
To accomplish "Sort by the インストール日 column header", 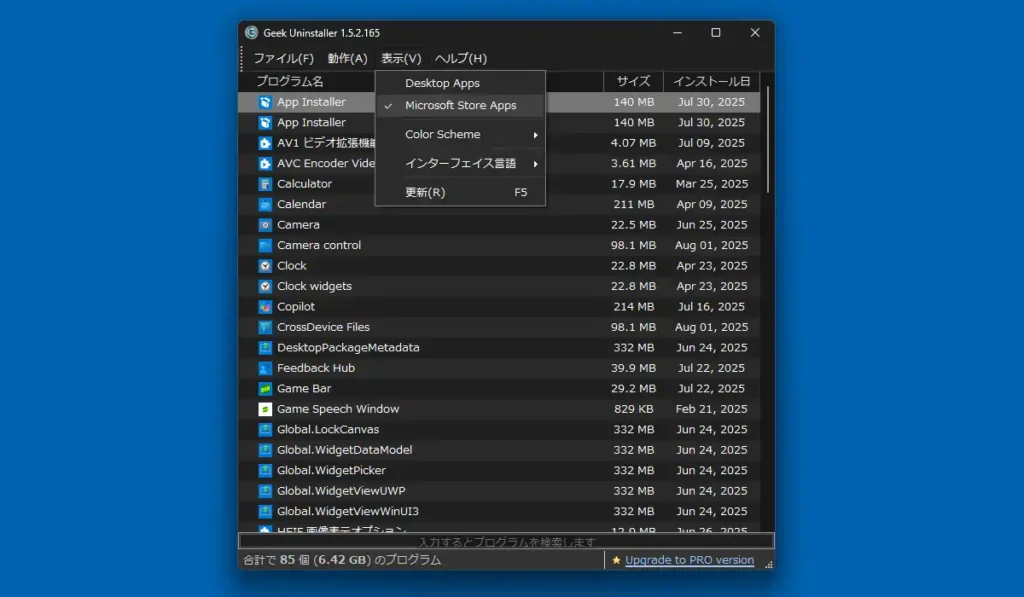I will (711, 82).
